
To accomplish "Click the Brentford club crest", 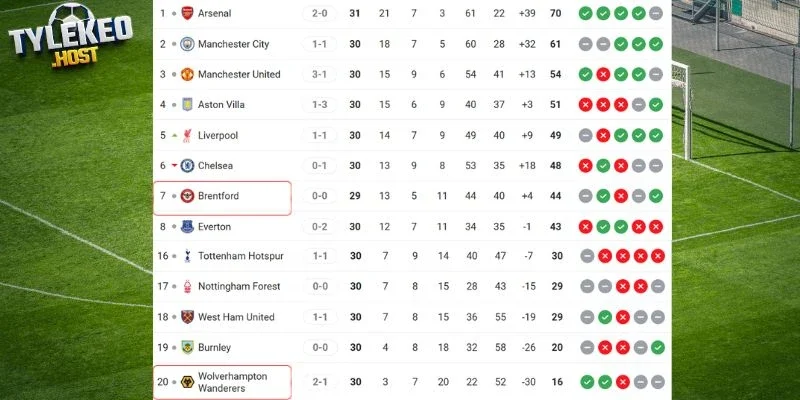I will pyautogui.click(x=187, y=196).
